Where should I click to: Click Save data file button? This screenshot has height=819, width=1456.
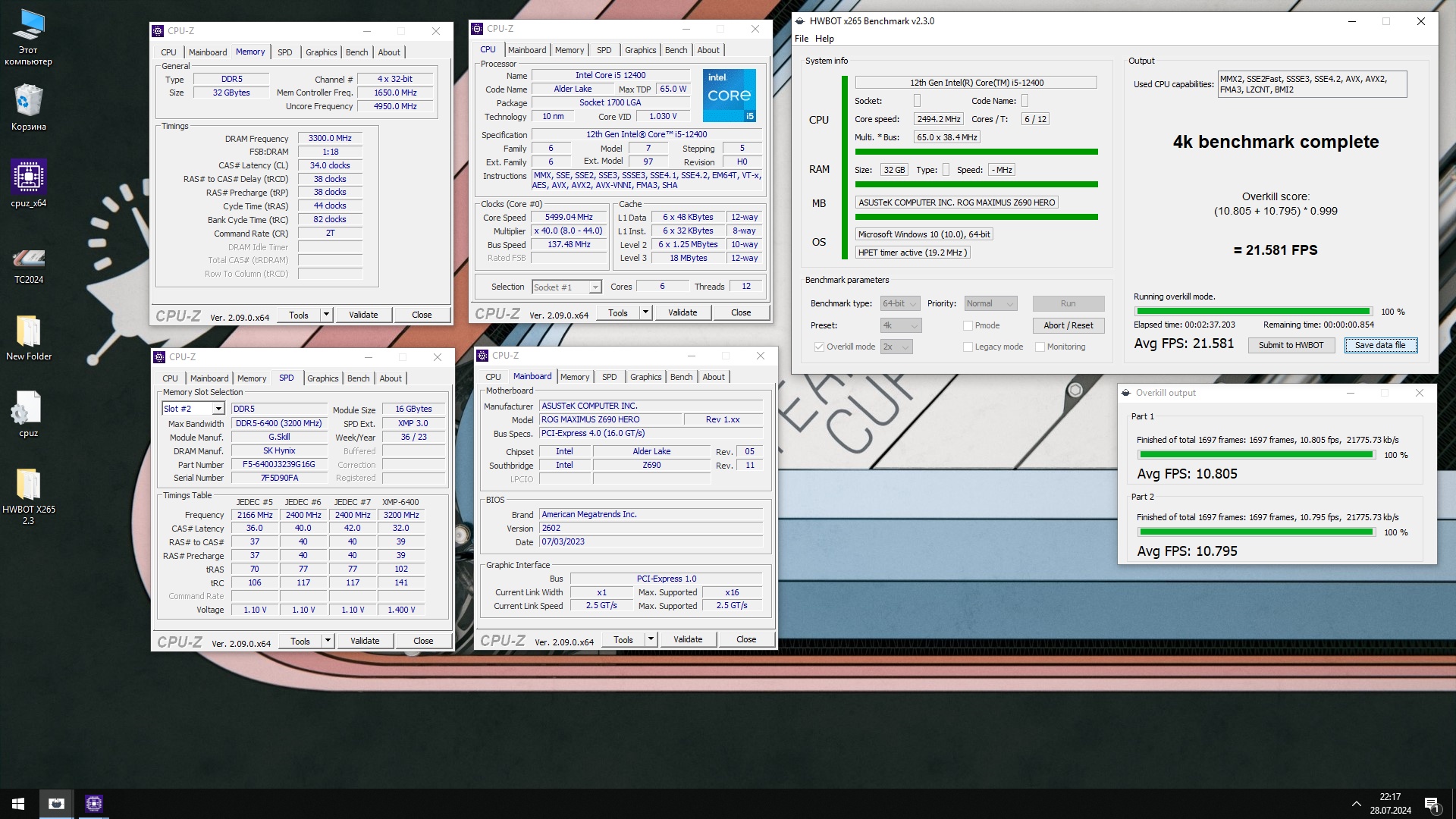click(x=1380, y=345)
